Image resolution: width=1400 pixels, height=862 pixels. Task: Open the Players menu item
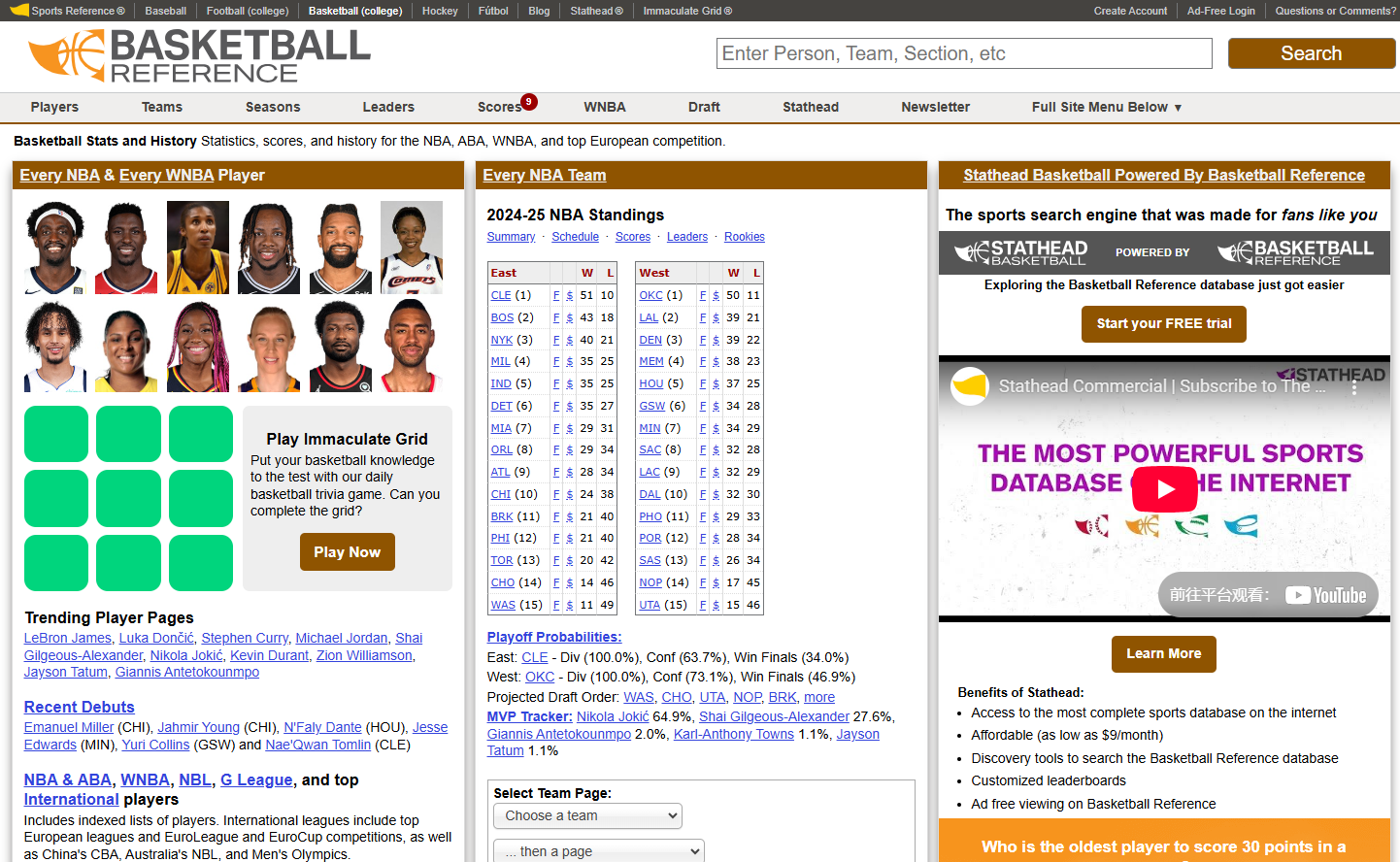[54, 107]
